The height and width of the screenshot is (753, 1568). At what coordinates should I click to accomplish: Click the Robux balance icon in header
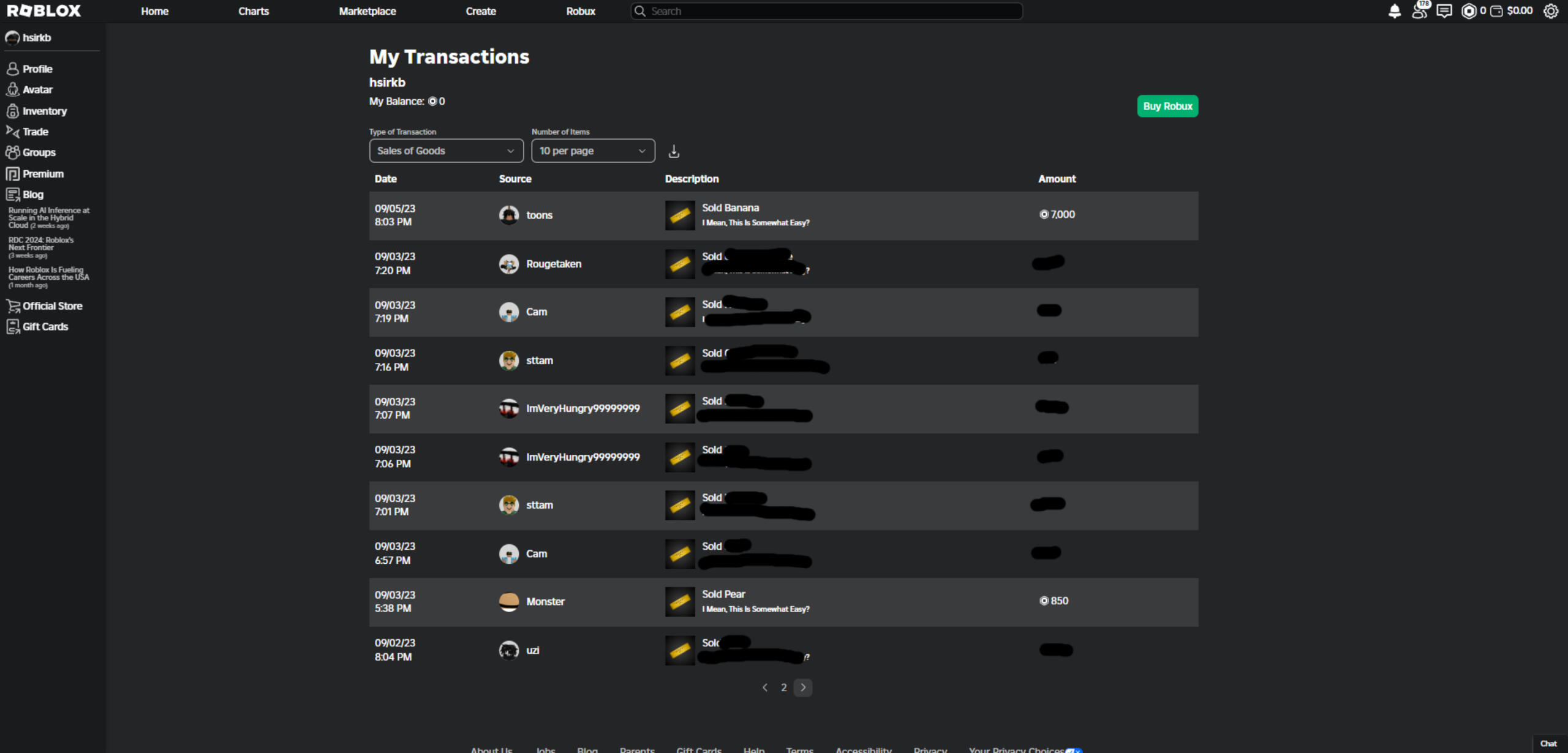coord(1468,11)
